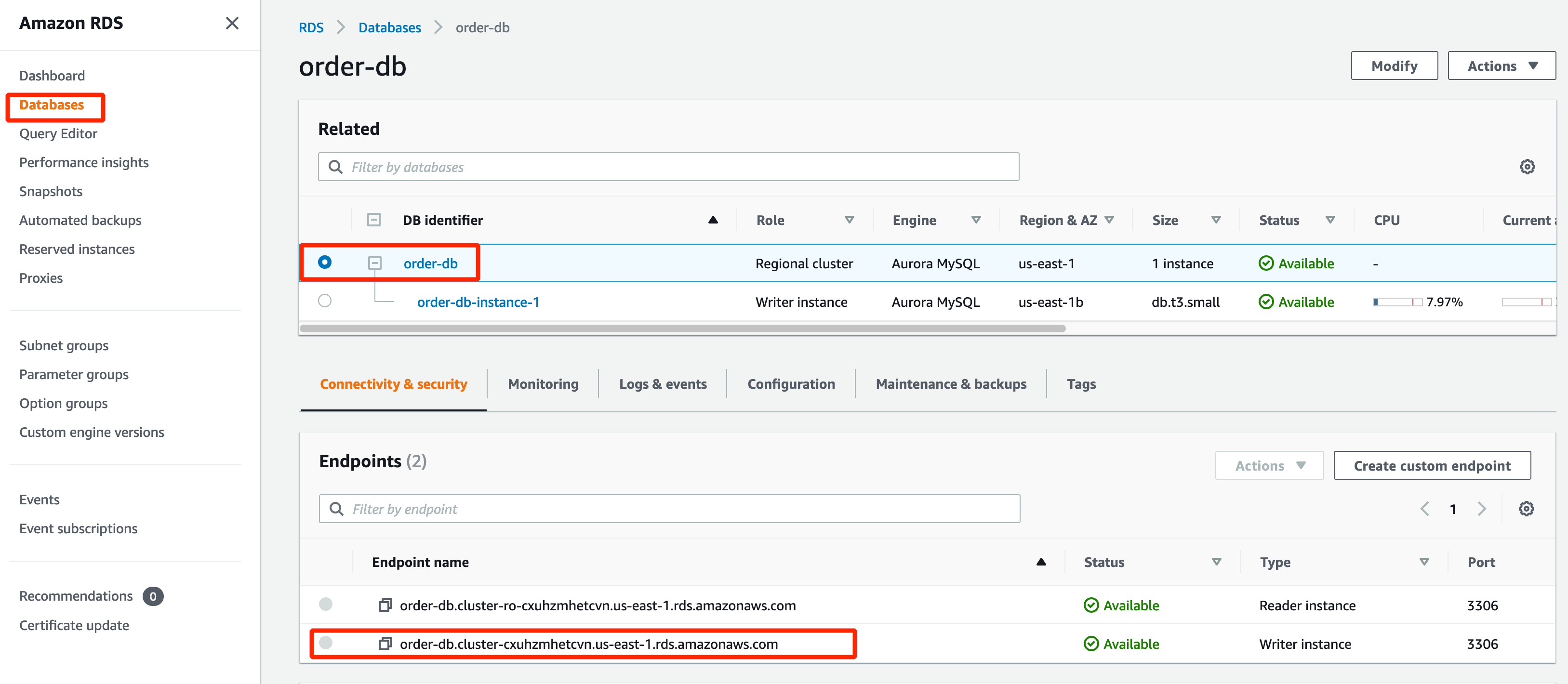Open Parameter groups in sidebar
The image size is (1568, 684).
point(74,374)
